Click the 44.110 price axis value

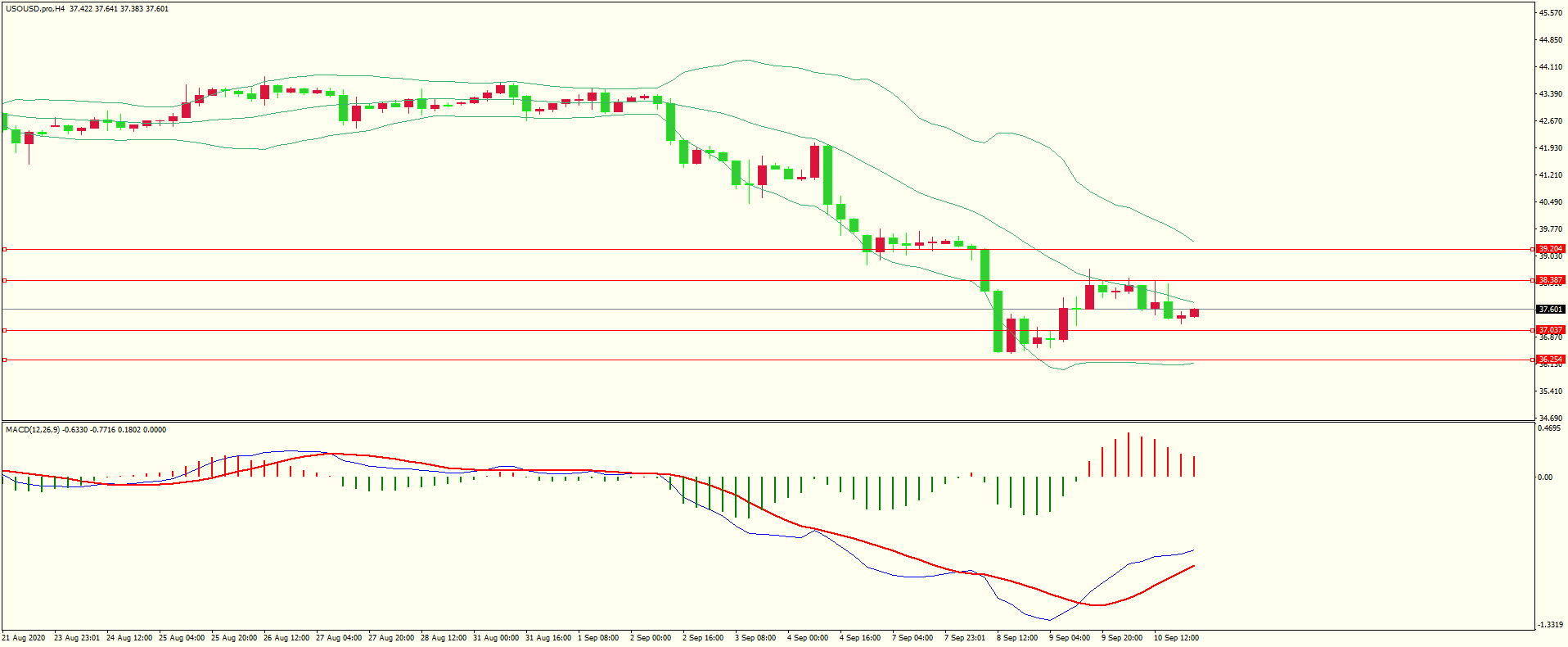pos(1551,67)
